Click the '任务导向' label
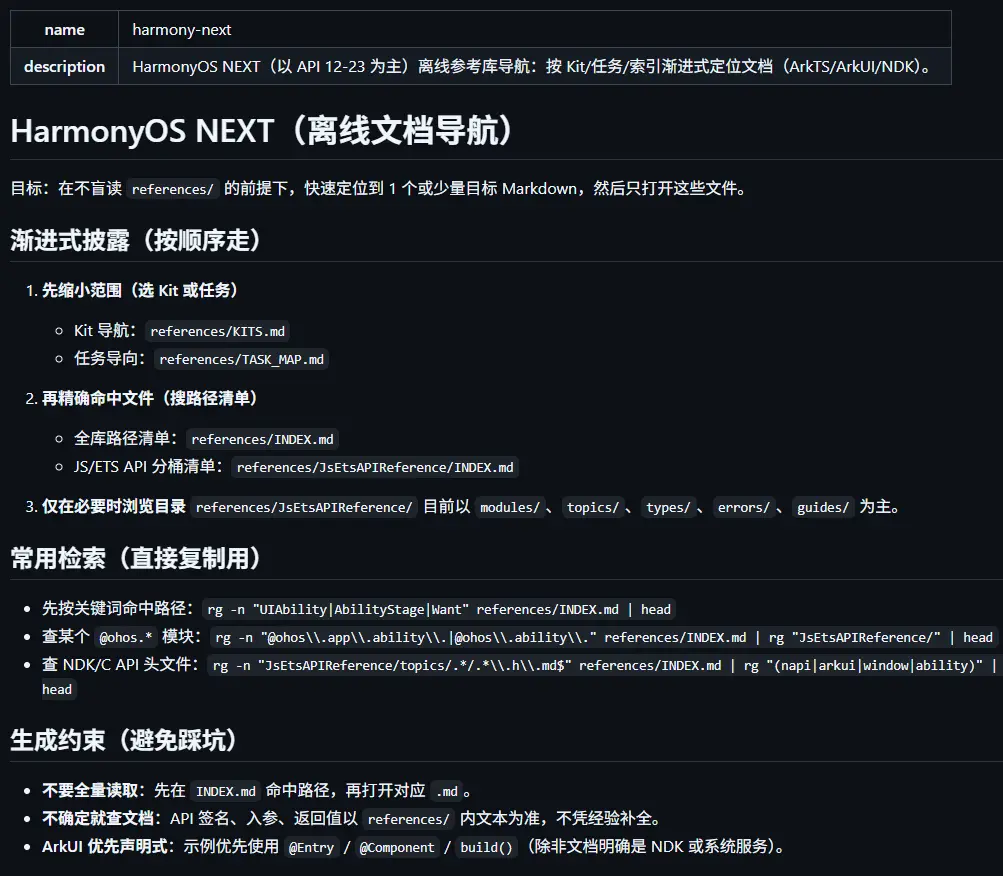The width and height of the screenshot is (1003, 876). tap(106, 358)
